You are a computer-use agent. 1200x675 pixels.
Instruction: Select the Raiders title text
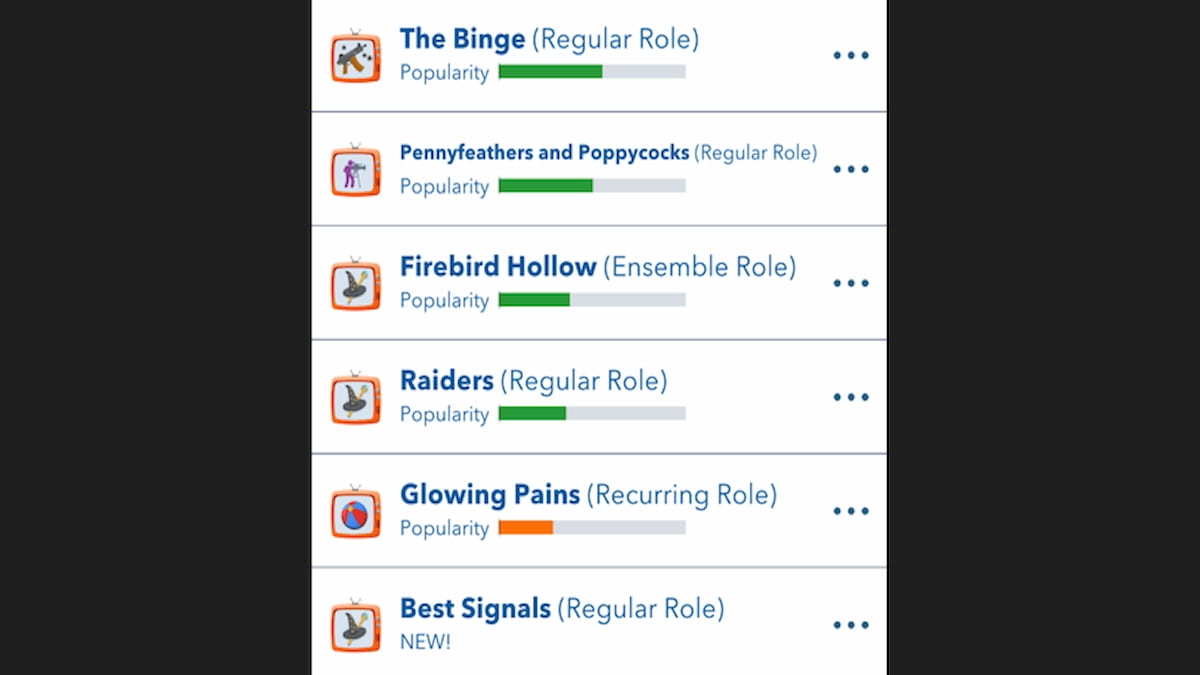pos(447,381)
